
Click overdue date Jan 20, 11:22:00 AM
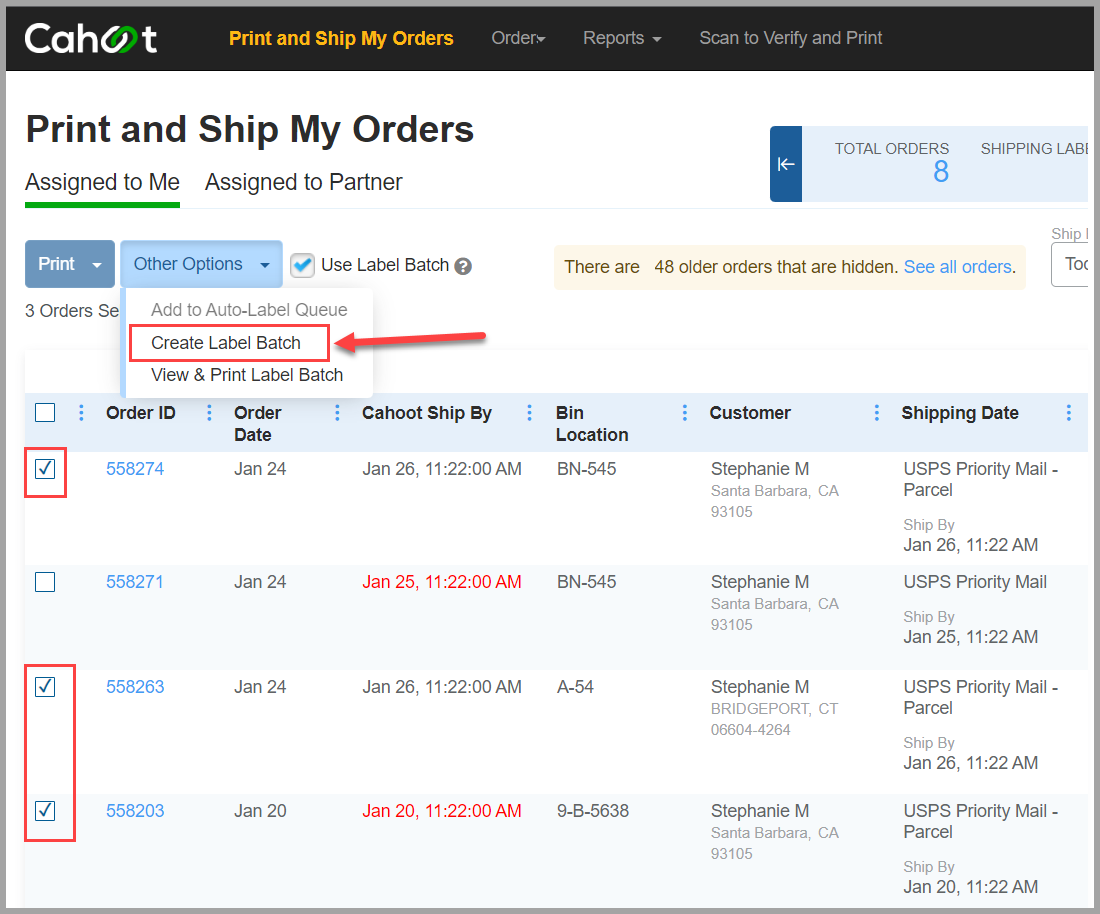441,810
